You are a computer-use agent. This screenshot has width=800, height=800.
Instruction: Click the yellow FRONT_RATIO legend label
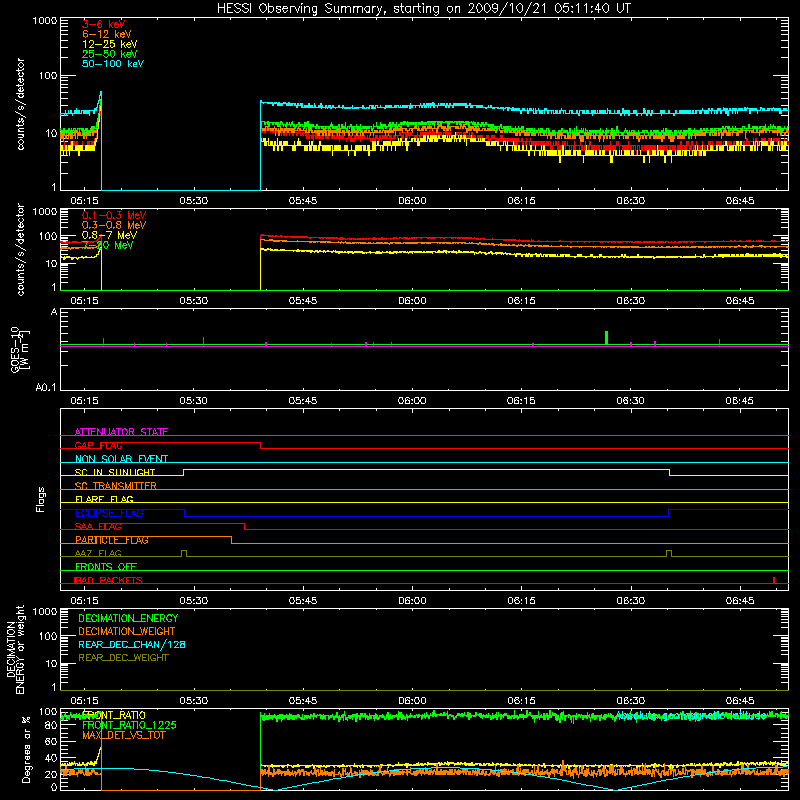[x=114, y=715]
